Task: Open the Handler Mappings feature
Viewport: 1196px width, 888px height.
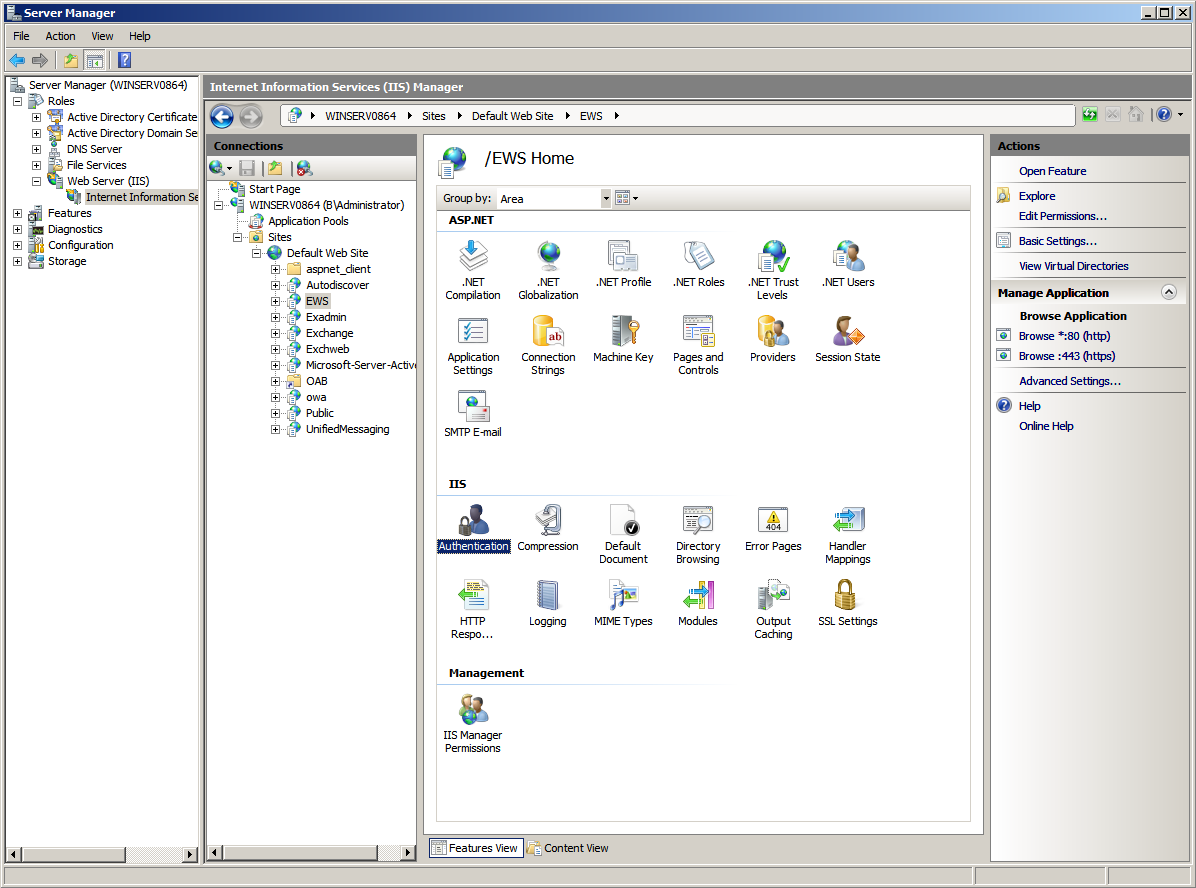Action: tap(847, 534)
